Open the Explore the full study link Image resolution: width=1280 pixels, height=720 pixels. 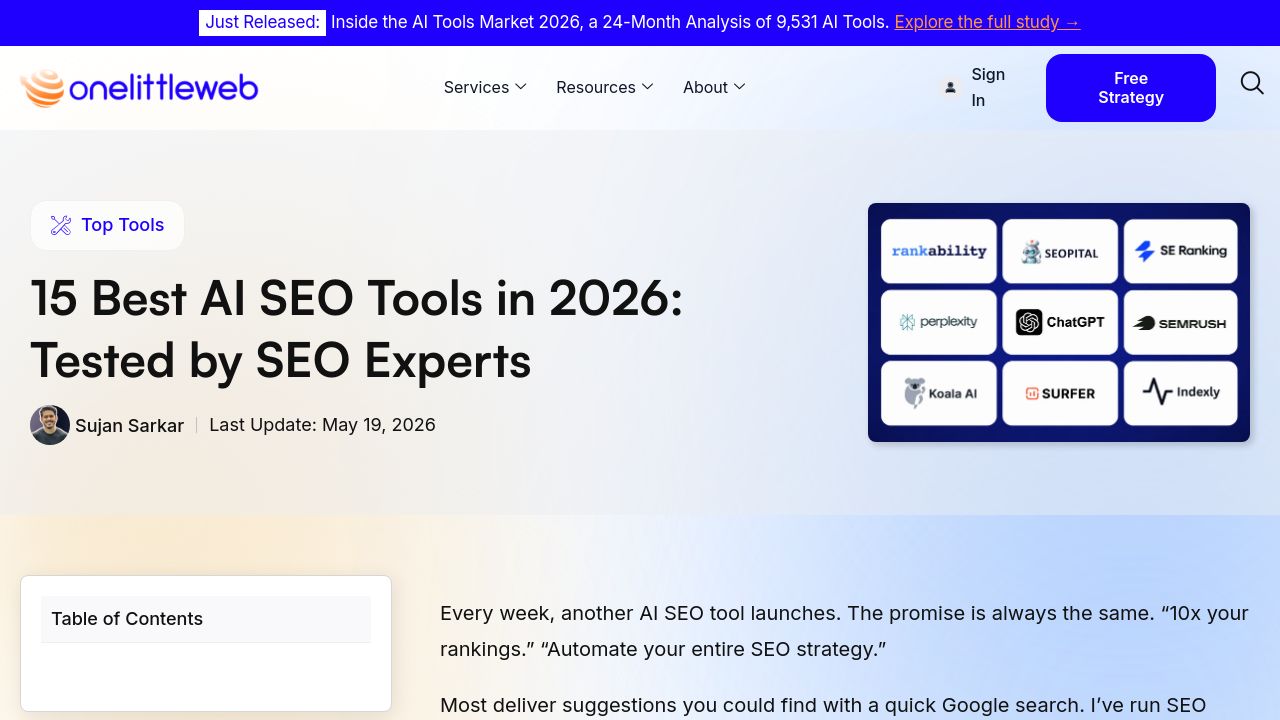click(987, 22)
